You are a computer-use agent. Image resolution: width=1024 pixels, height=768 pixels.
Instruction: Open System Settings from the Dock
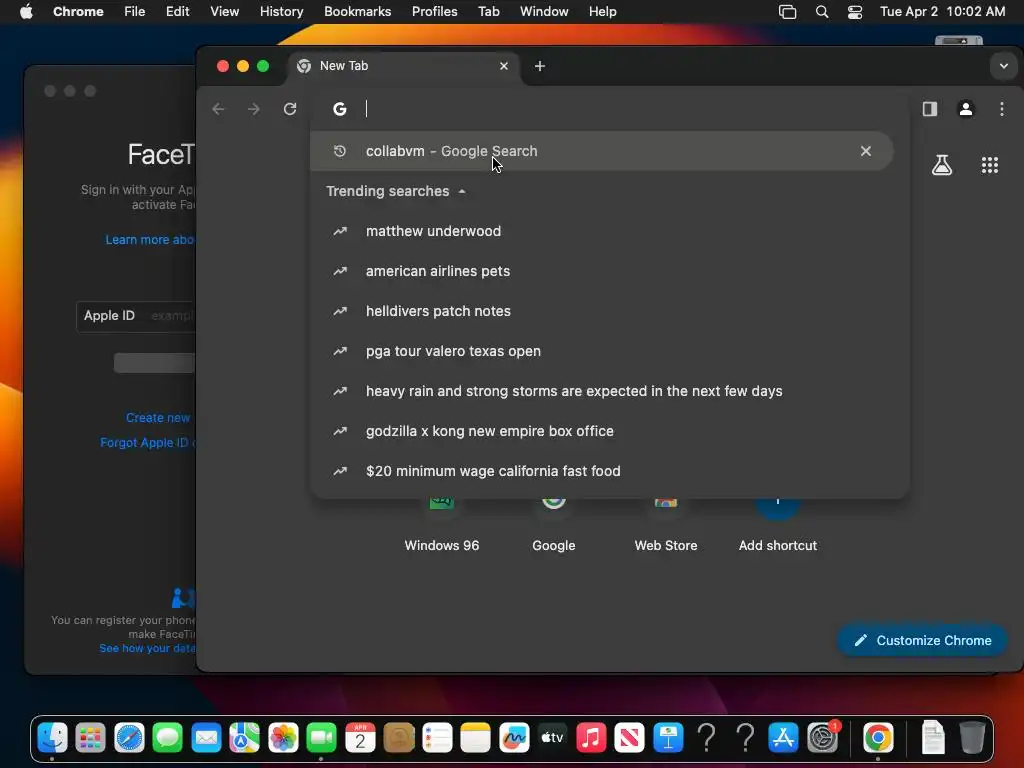click(x=822, y=738)
